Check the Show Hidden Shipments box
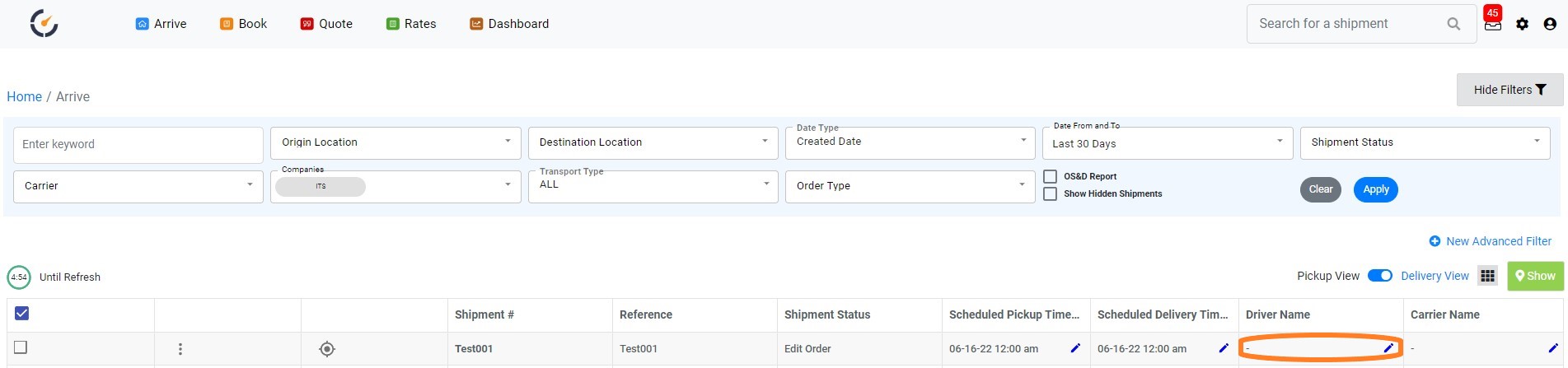Viewport: 1568px width, 368px height. coord(1051,193)
